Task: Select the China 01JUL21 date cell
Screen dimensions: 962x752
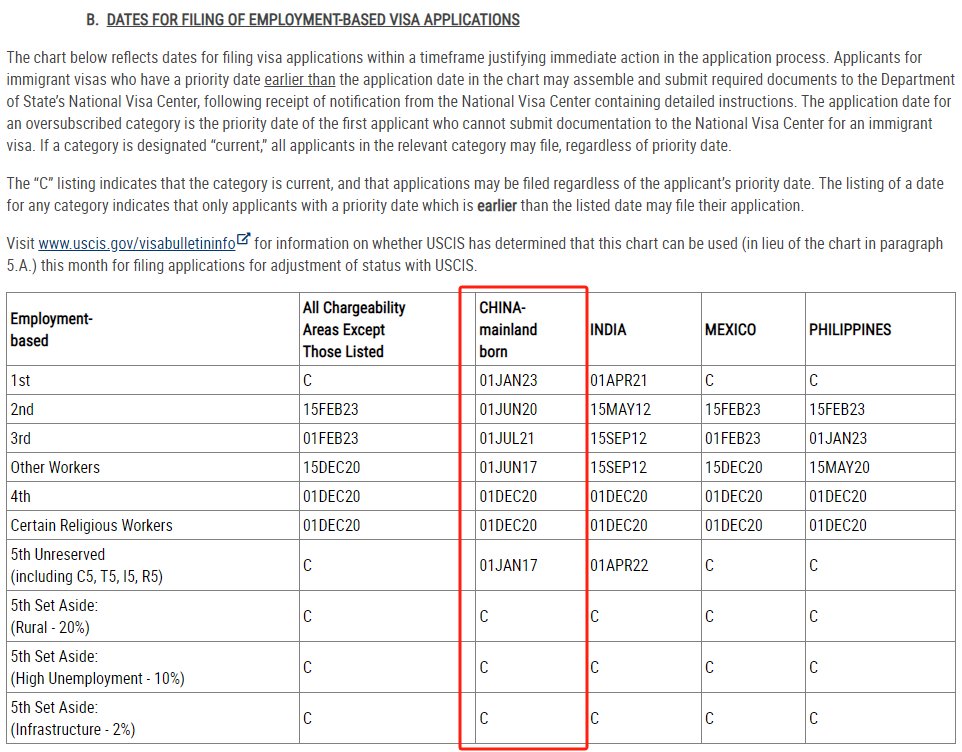Action: pyautogui.click(x=508, y=439)
